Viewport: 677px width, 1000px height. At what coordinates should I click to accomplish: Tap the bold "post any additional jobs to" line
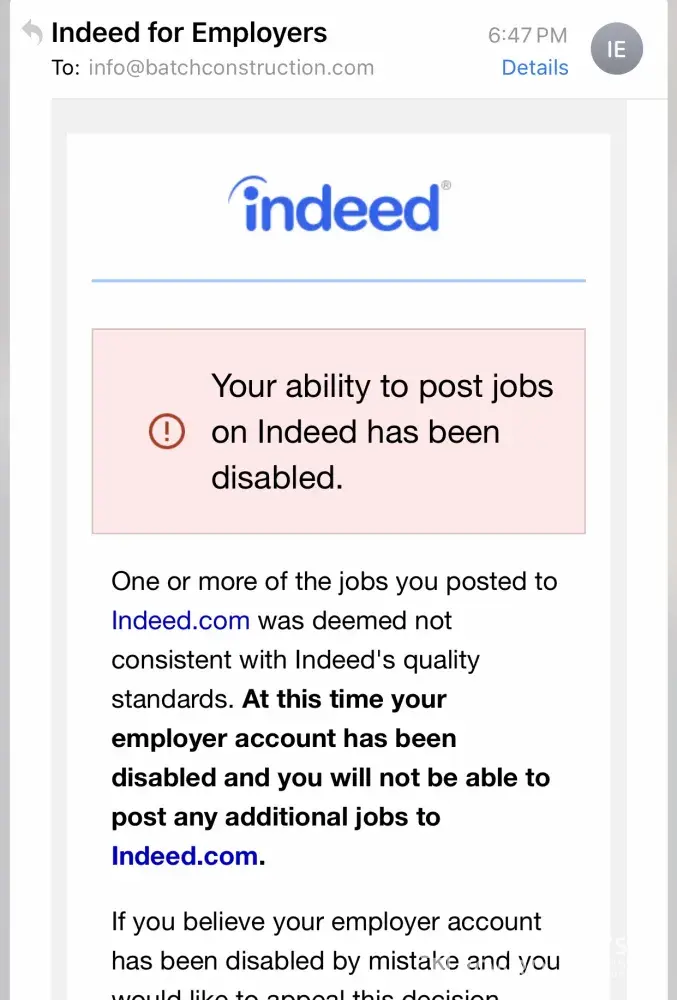[276, 817]
